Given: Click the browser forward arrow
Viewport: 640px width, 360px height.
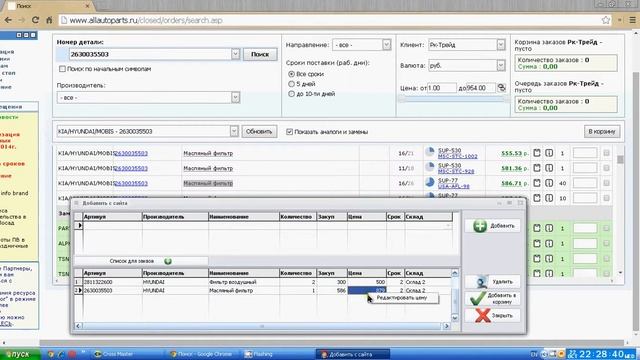Looking at the screenshot, I should point(22,20).
